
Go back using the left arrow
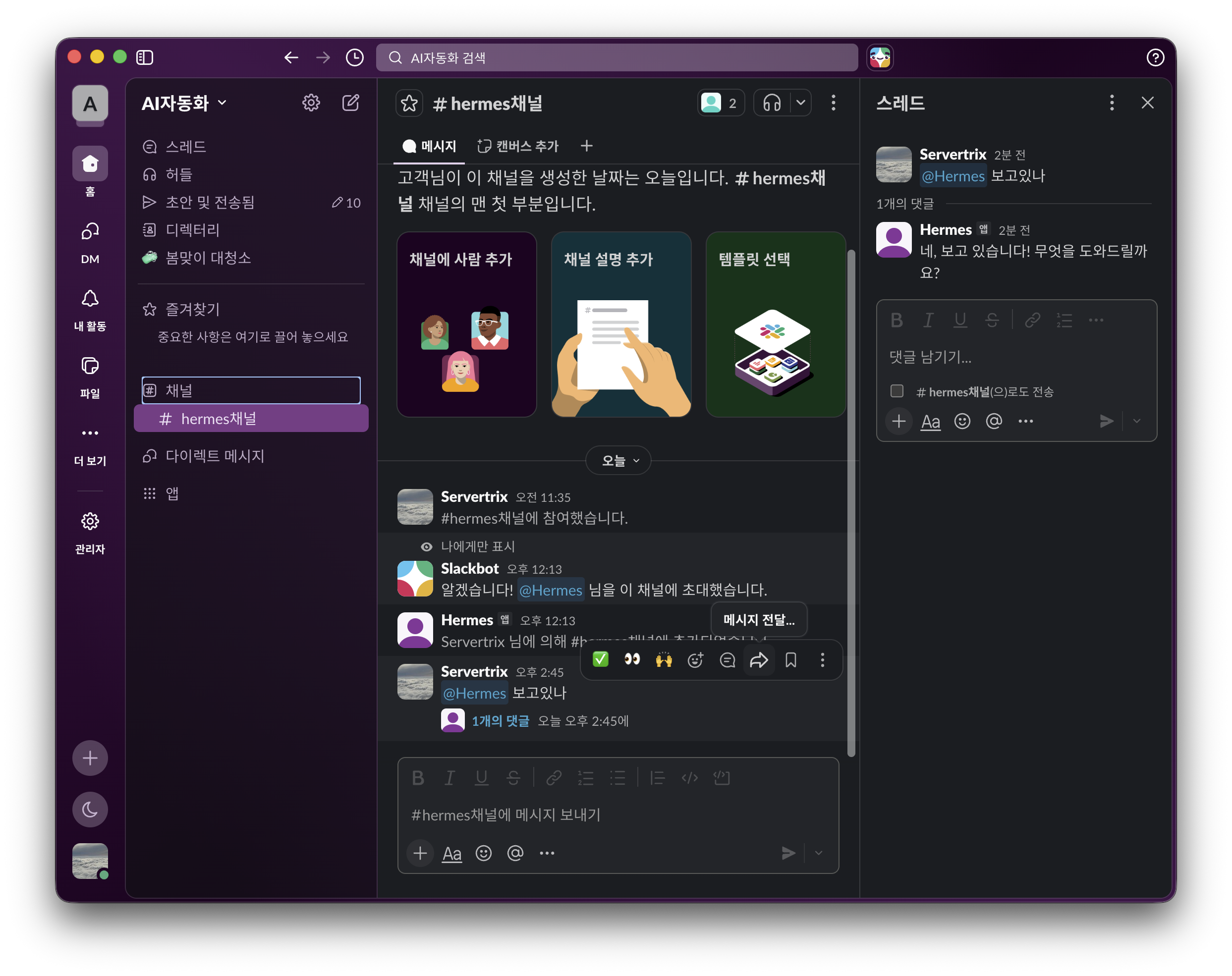click(x=291, y=57)
